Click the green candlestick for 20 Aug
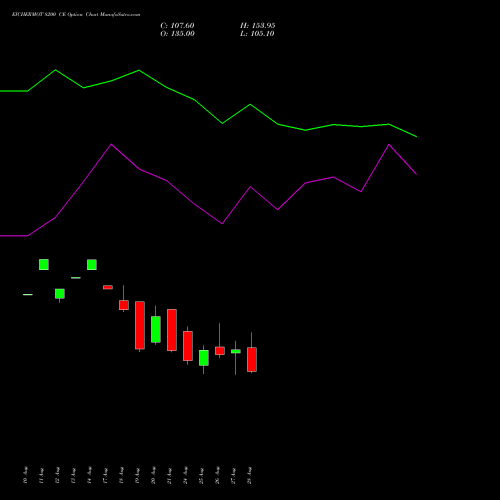The height and width of the screenshot is (500, 500). pyautogui.click(x=156, y=329)
